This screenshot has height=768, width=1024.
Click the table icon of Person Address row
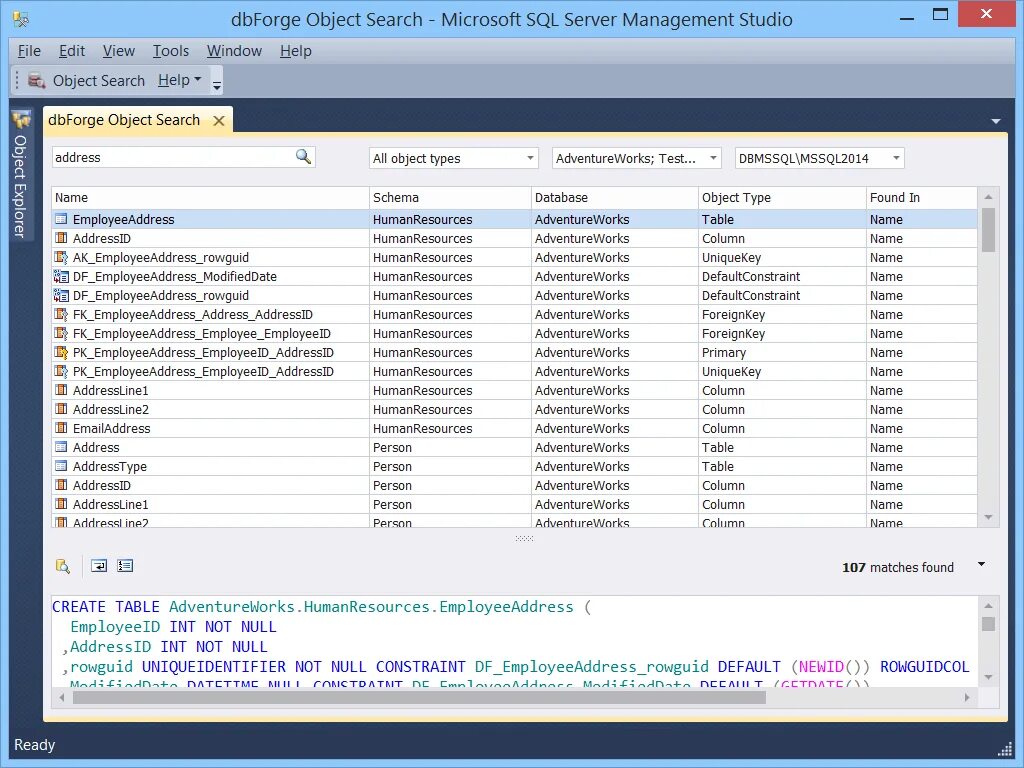point(61,447)
